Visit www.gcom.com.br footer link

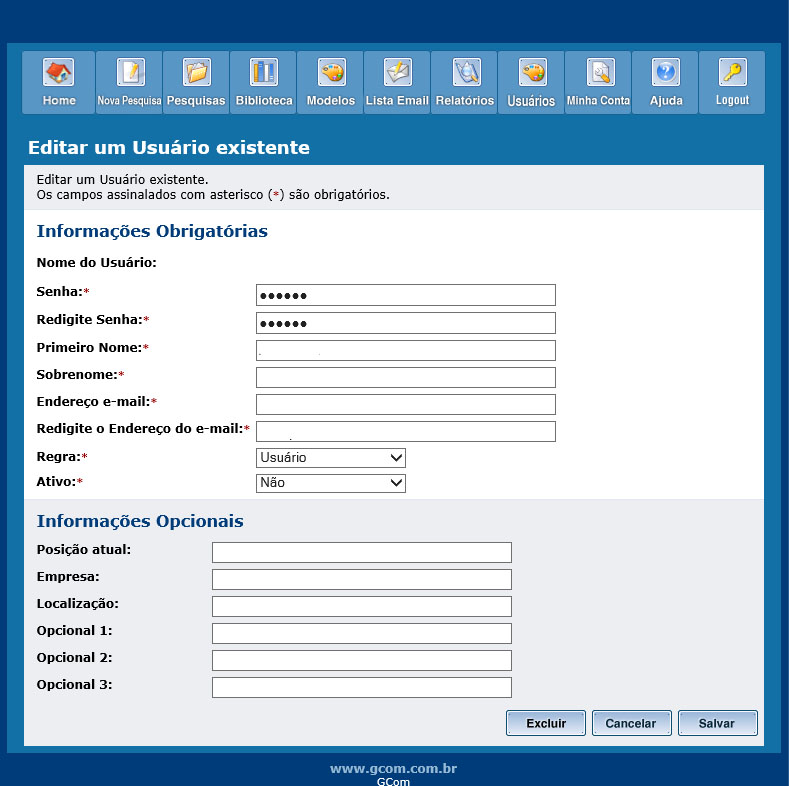tap(393, 768)
